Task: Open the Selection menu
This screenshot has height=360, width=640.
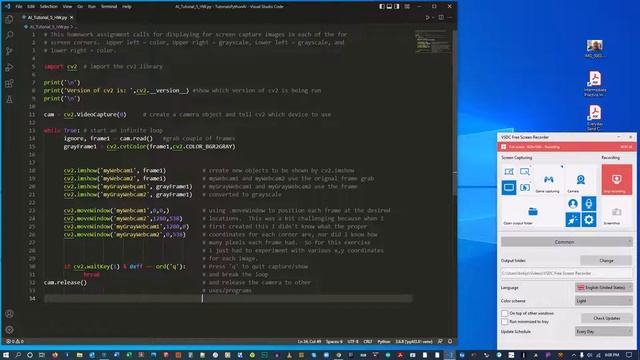Action: [x=49, y=7]
